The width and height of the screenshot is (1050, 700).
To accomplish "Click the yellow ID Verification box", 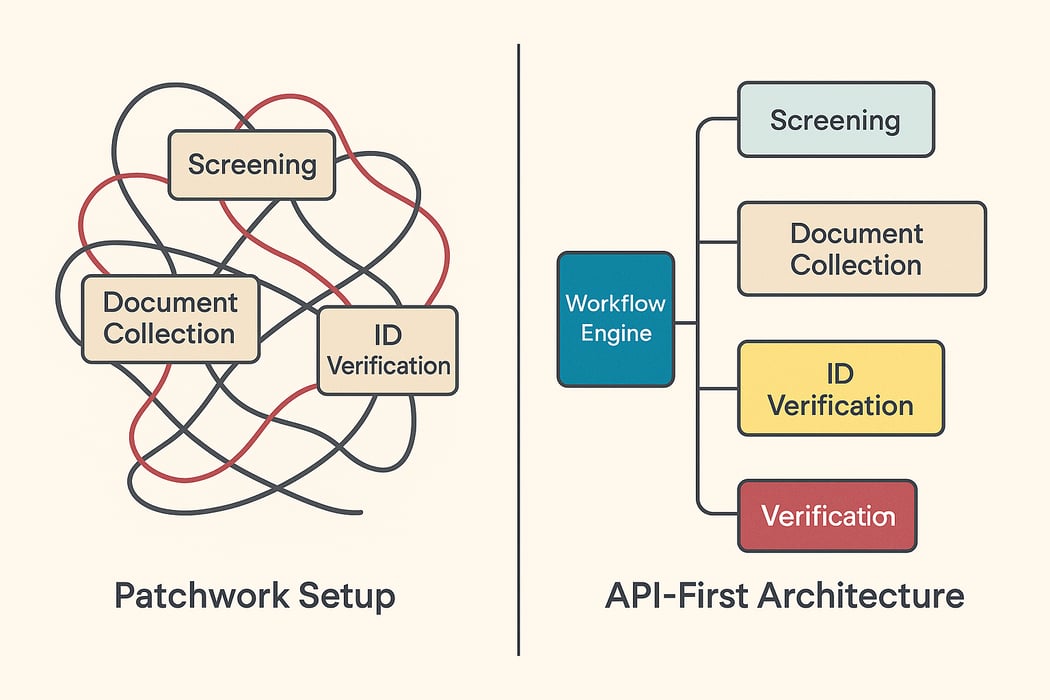I will (841, 389).
